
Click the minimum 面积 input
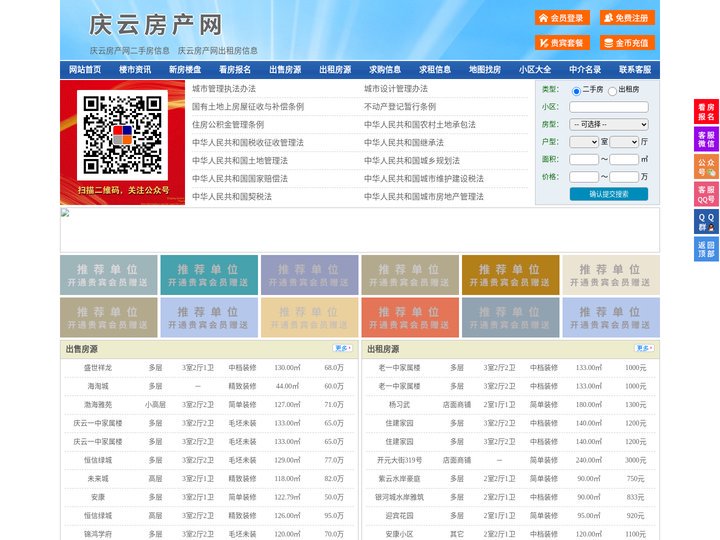tap(584, 159)
